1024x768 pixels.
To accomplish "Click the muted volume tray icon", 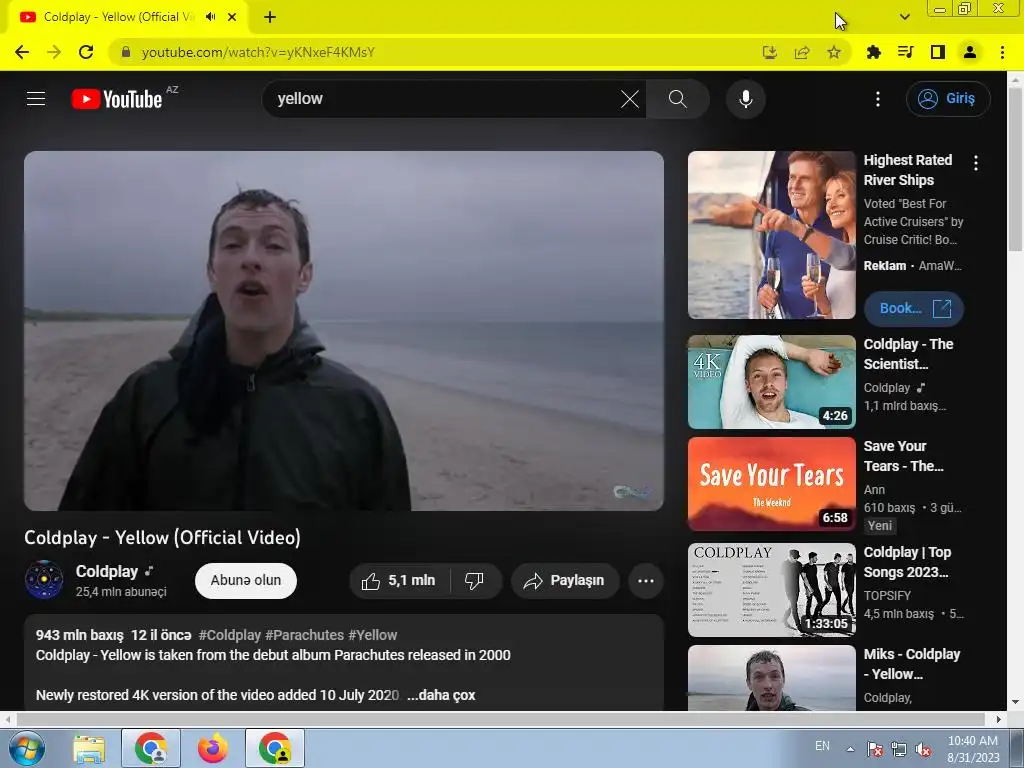I will tap(923, 749).
